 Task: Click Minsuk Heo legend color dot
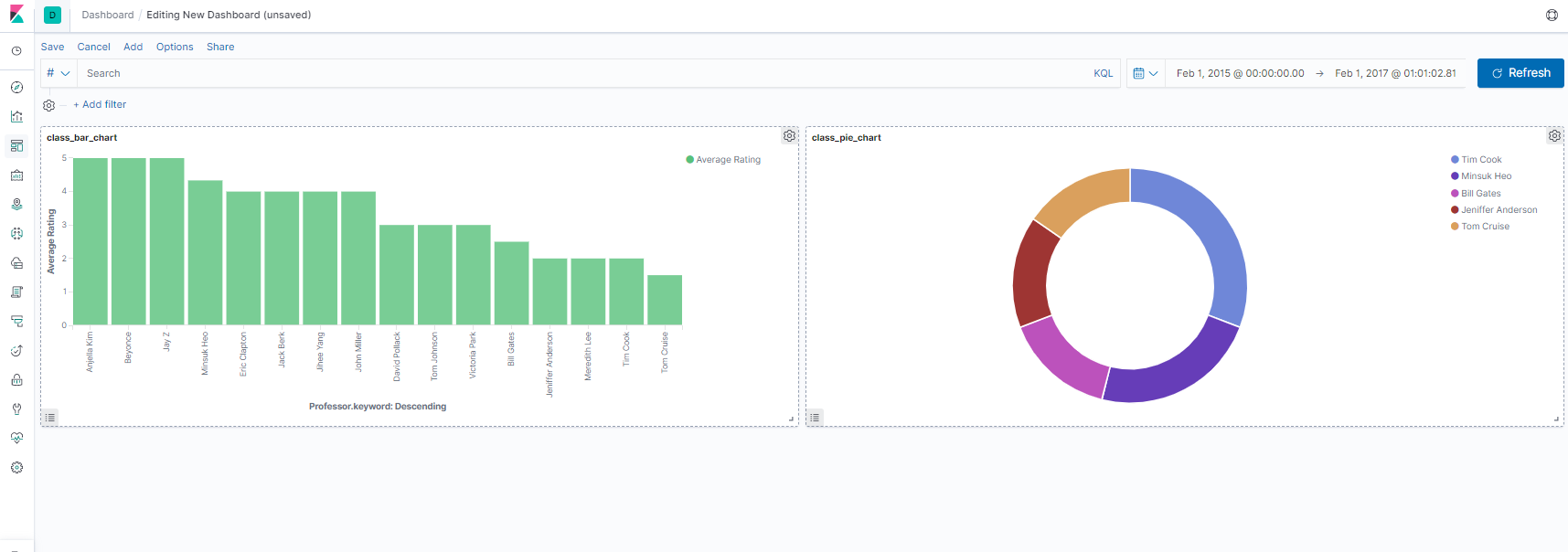click(1455, 176)
